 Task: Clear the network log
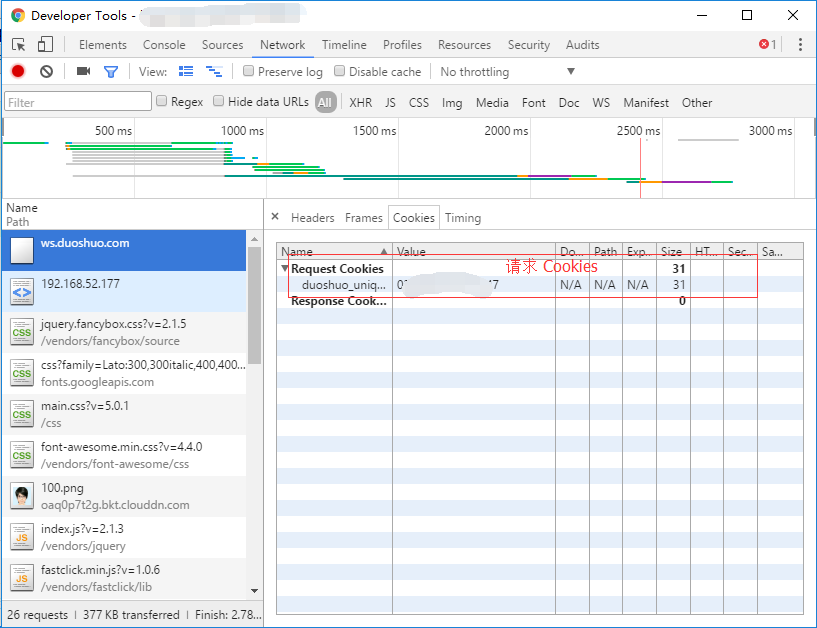point(46,71)
